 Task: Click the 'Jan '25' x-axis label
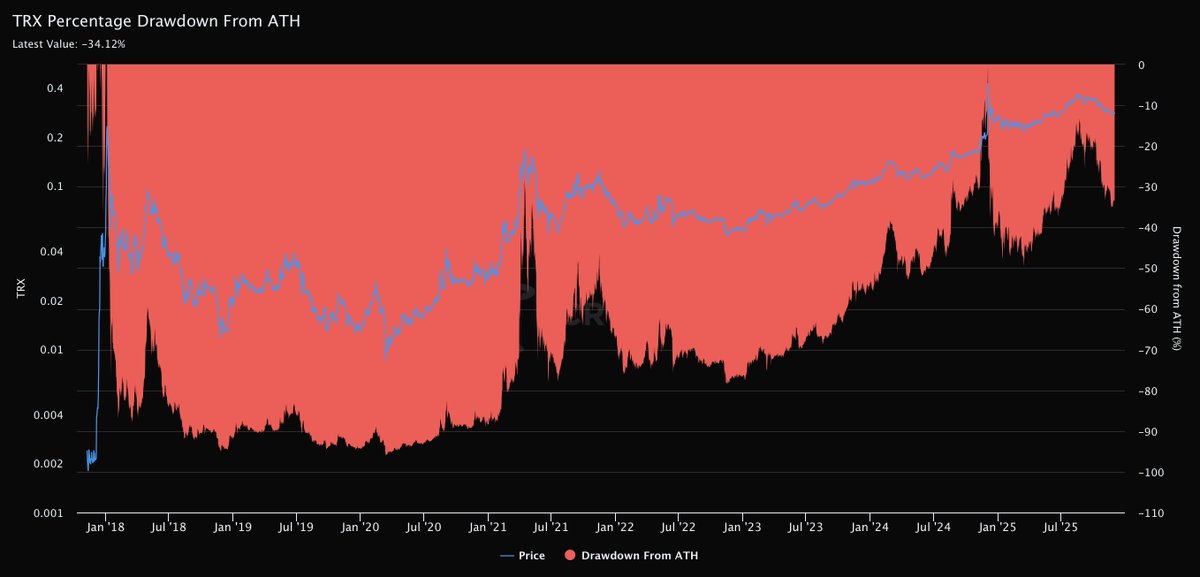pyautogui.click(x=998, y=525)
